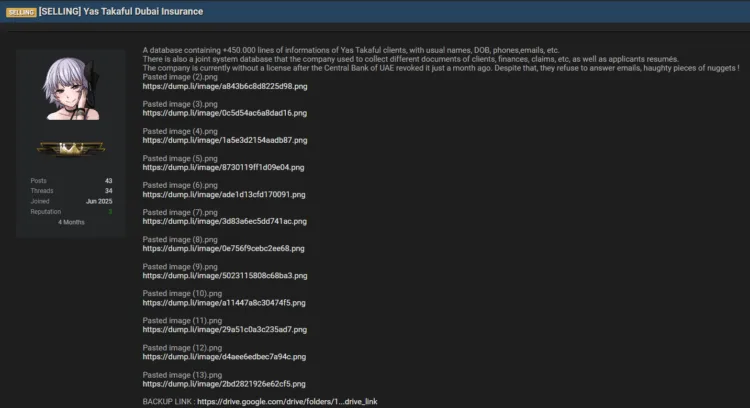
Task: Click 'Pasted image (9).png' caption
Action: click(180, 267)
